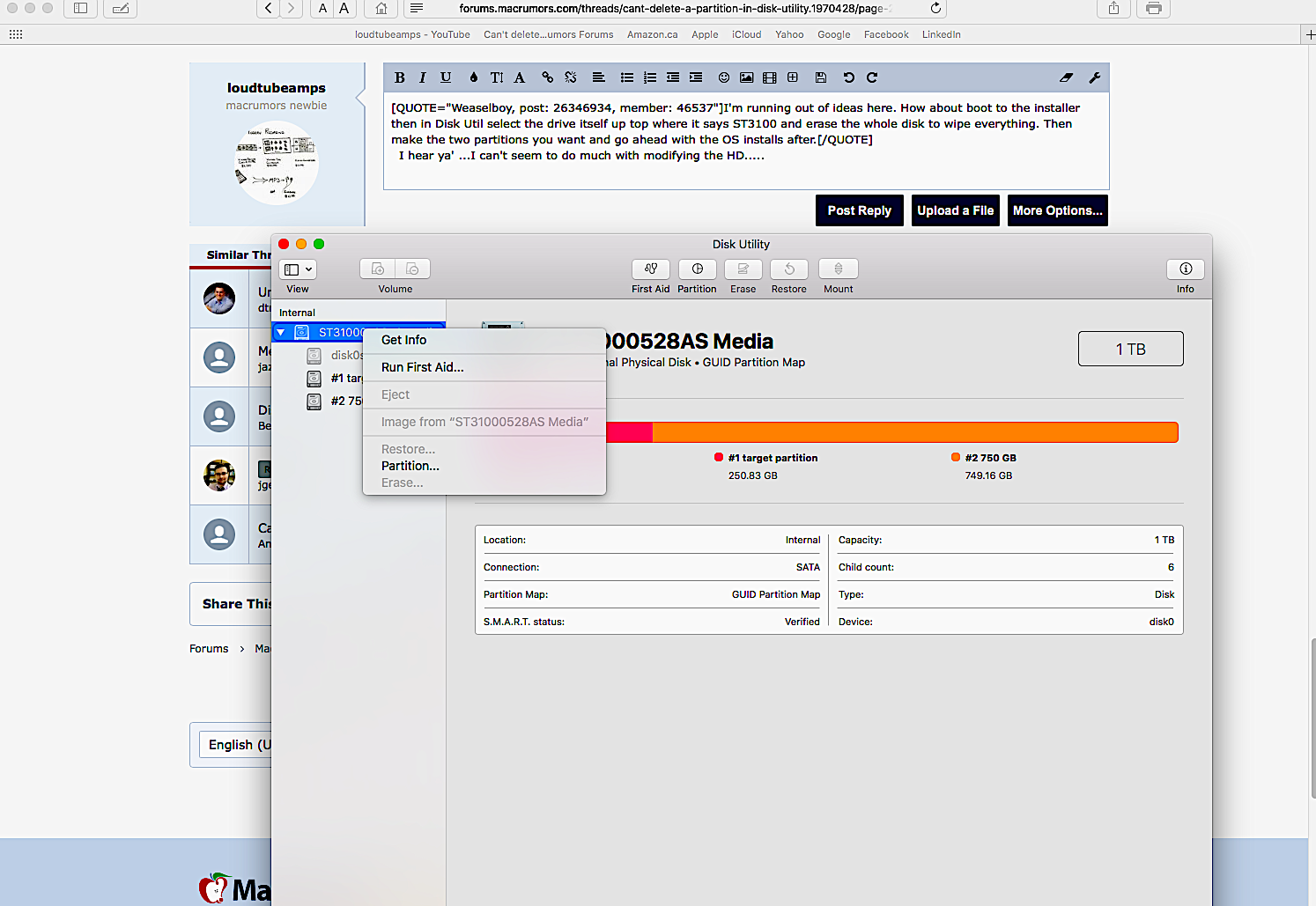Switch editor mode with the wrench icon

coord(1095,77)
